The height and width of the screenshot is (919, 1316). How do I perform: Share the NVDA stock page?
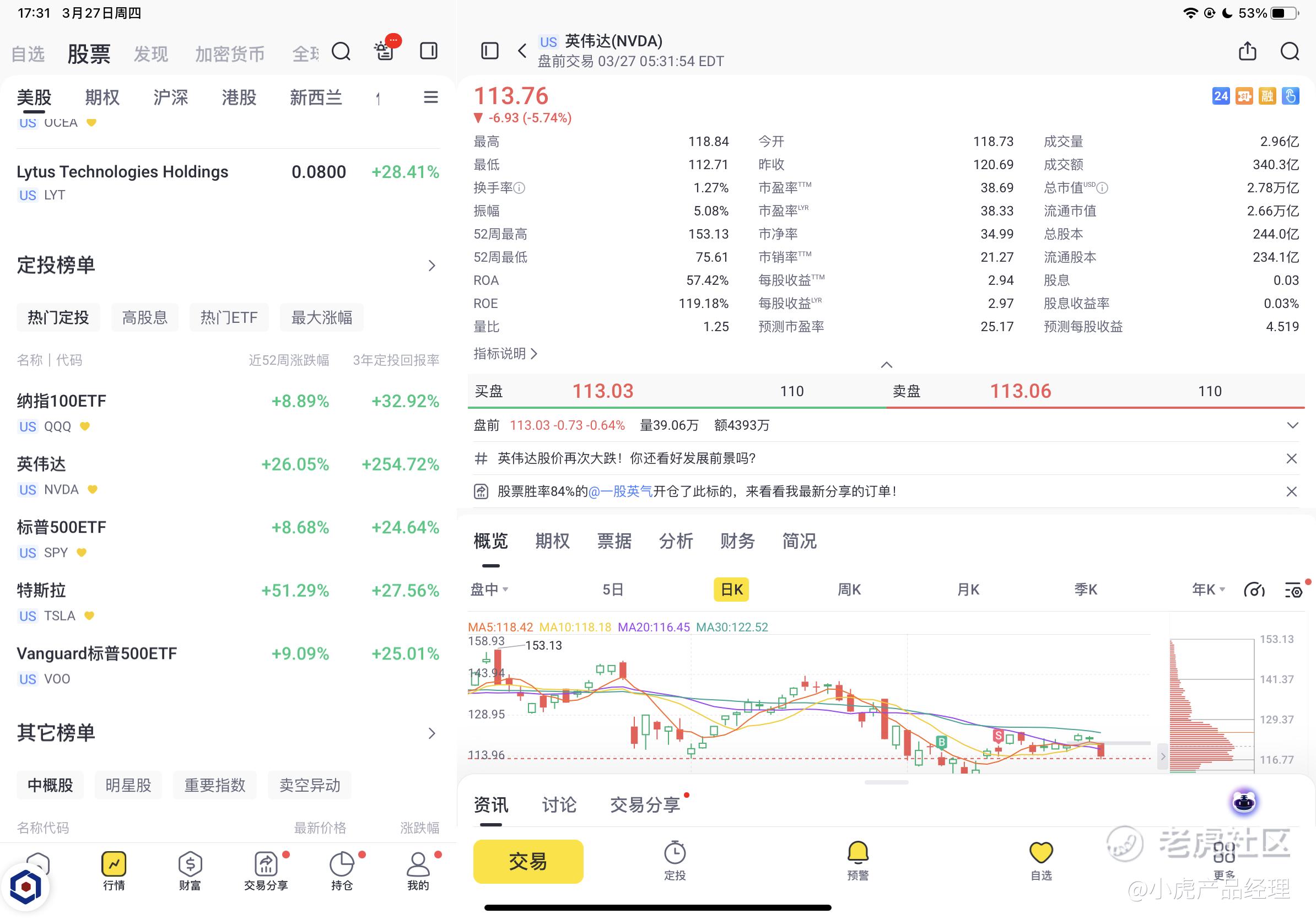click(1248, 51)
